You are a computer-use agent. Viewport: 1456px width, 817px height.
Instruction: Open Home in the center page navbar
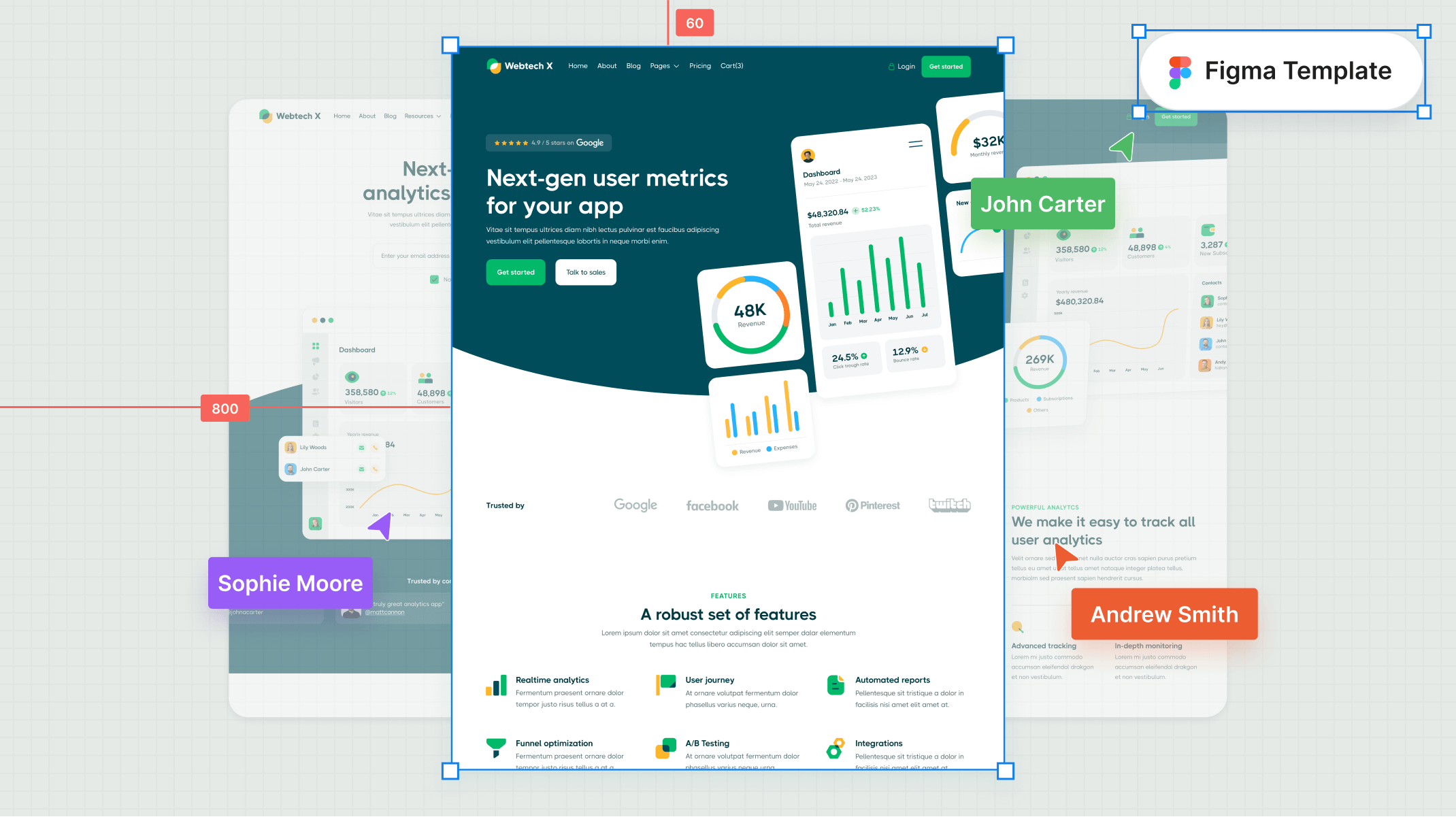coord(578,66)
